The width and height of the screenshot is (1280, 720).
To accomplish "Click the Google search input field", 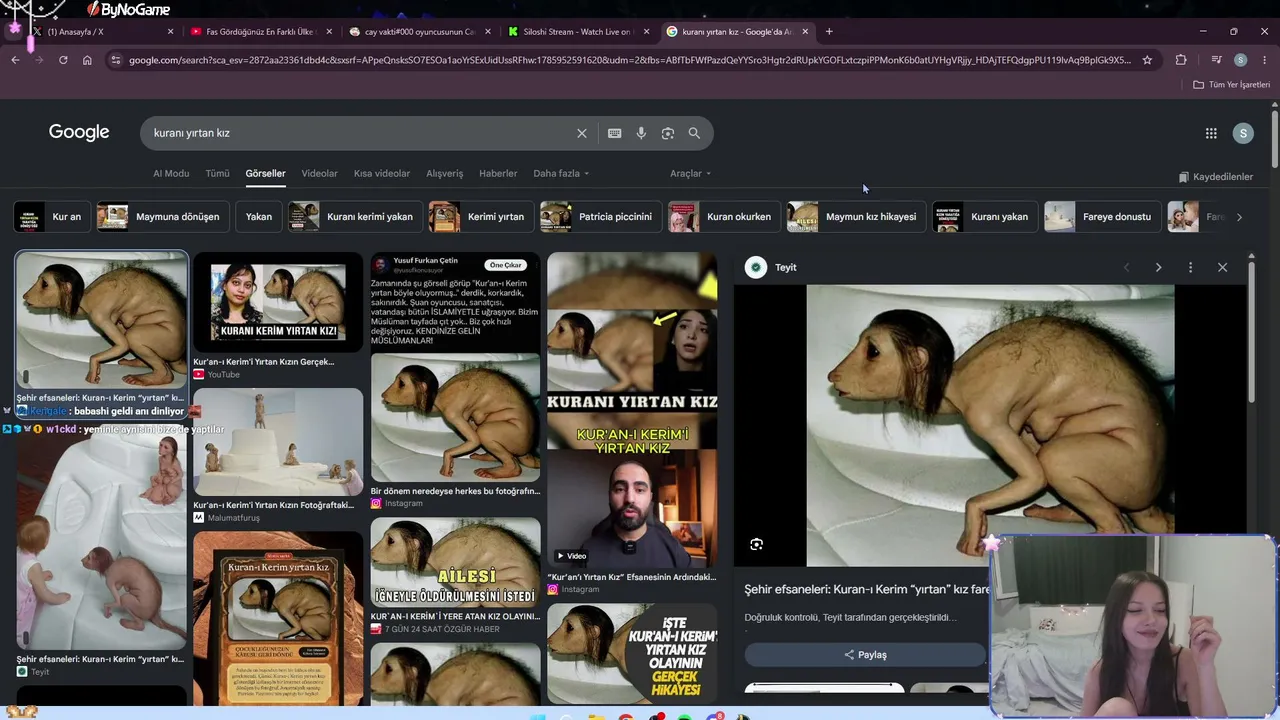I will pyautogui.click(x=360, y=133).
